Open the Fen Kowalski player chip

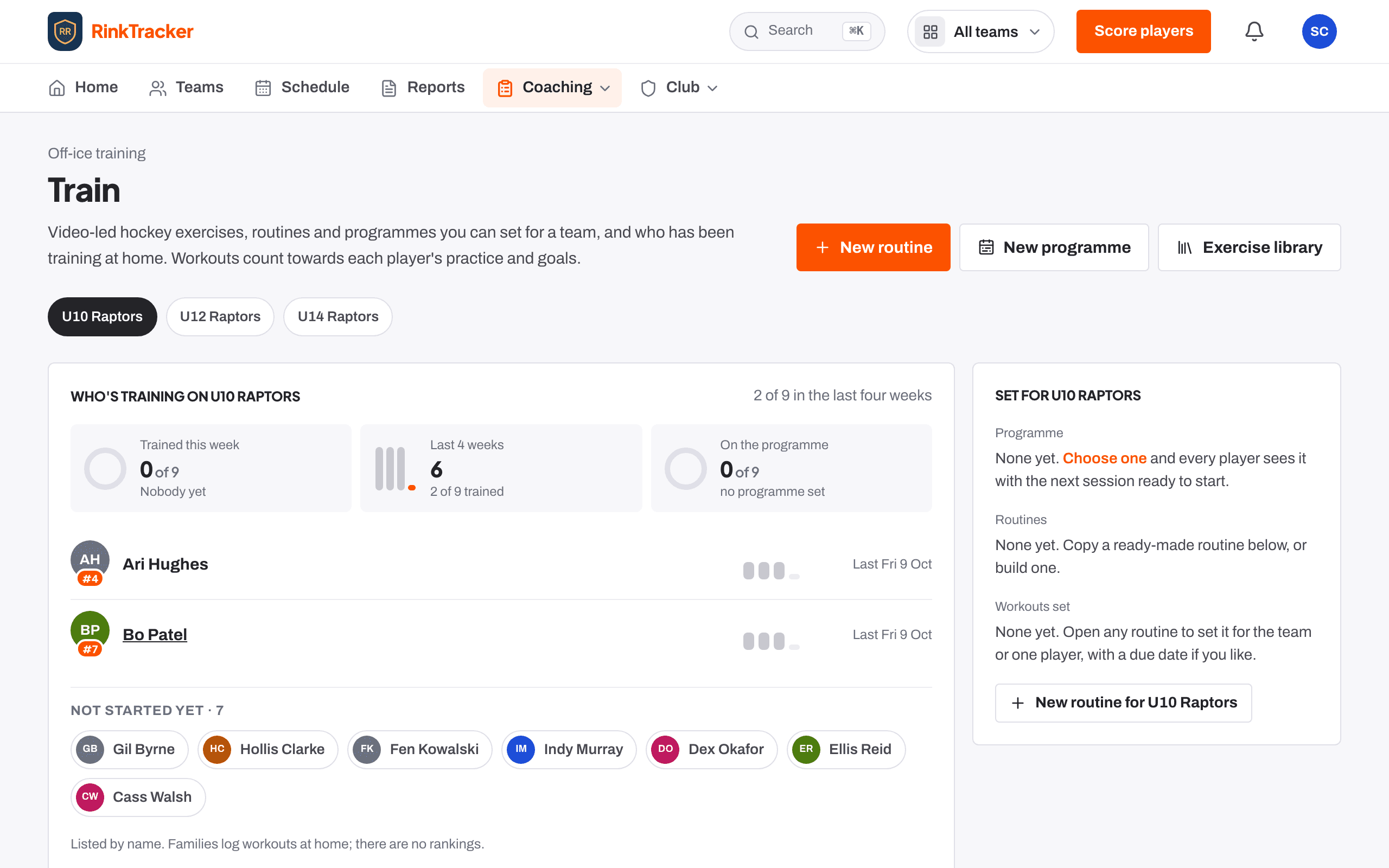(x=419, y=749)
